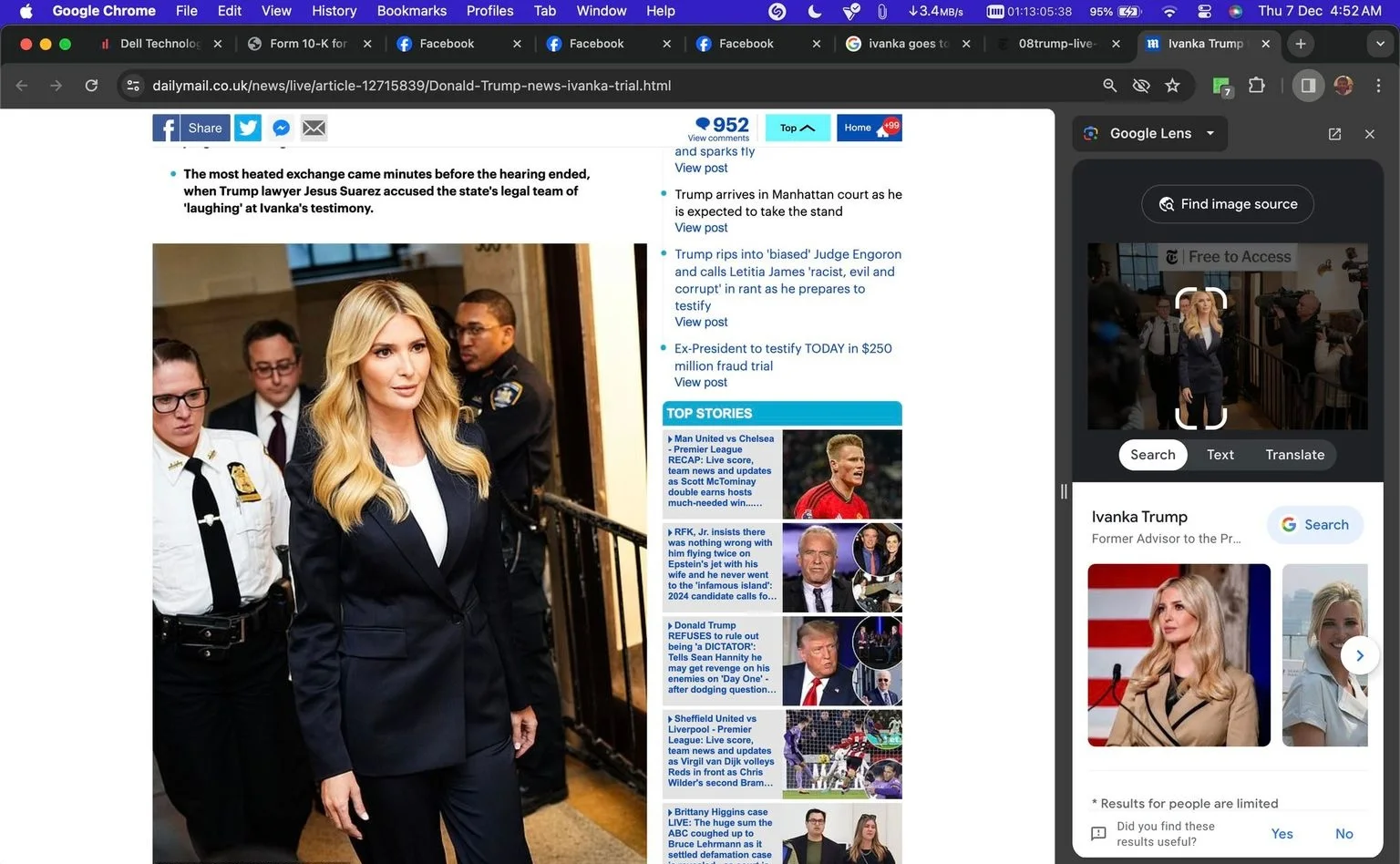Open Google Lens in new tab

(1334, 134)
